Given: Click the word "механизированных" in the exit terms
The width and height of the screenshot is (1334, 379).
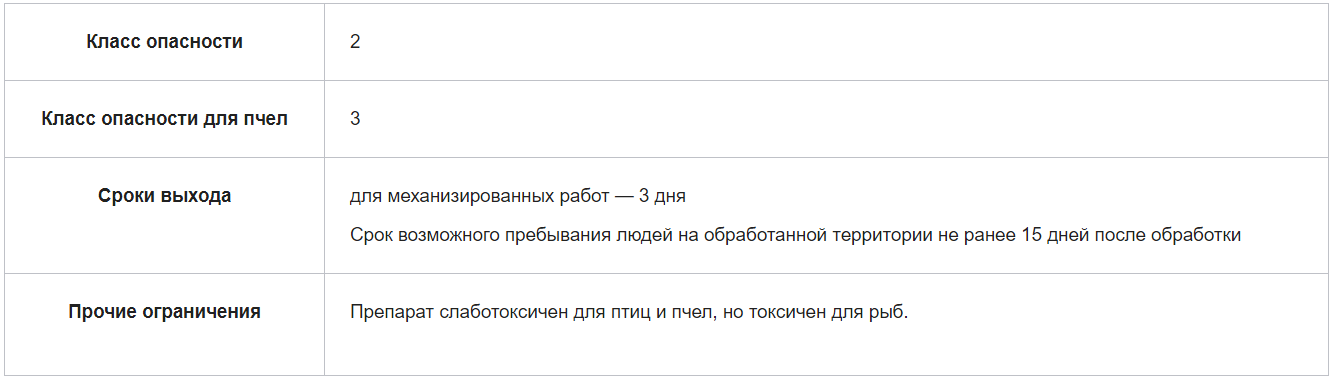Looking at the screenshot, I should click(480, 196).
